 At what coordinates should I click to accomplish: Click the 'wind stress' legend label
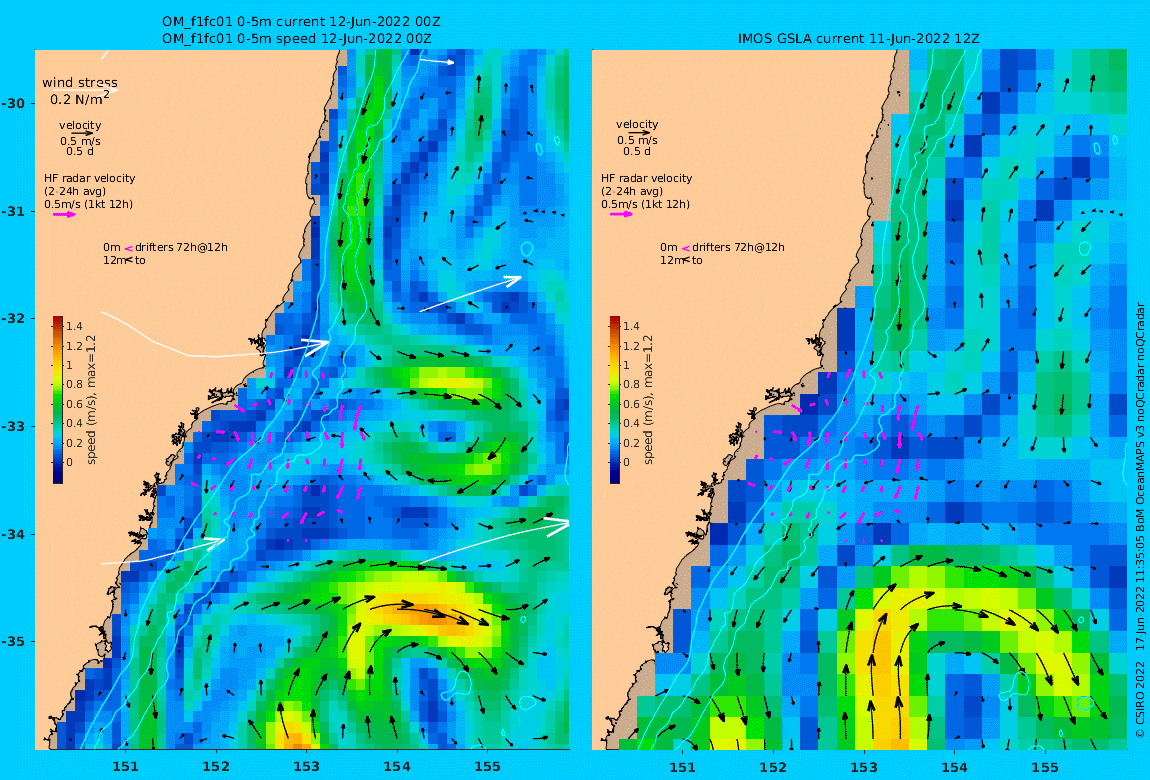pos(80,83)
